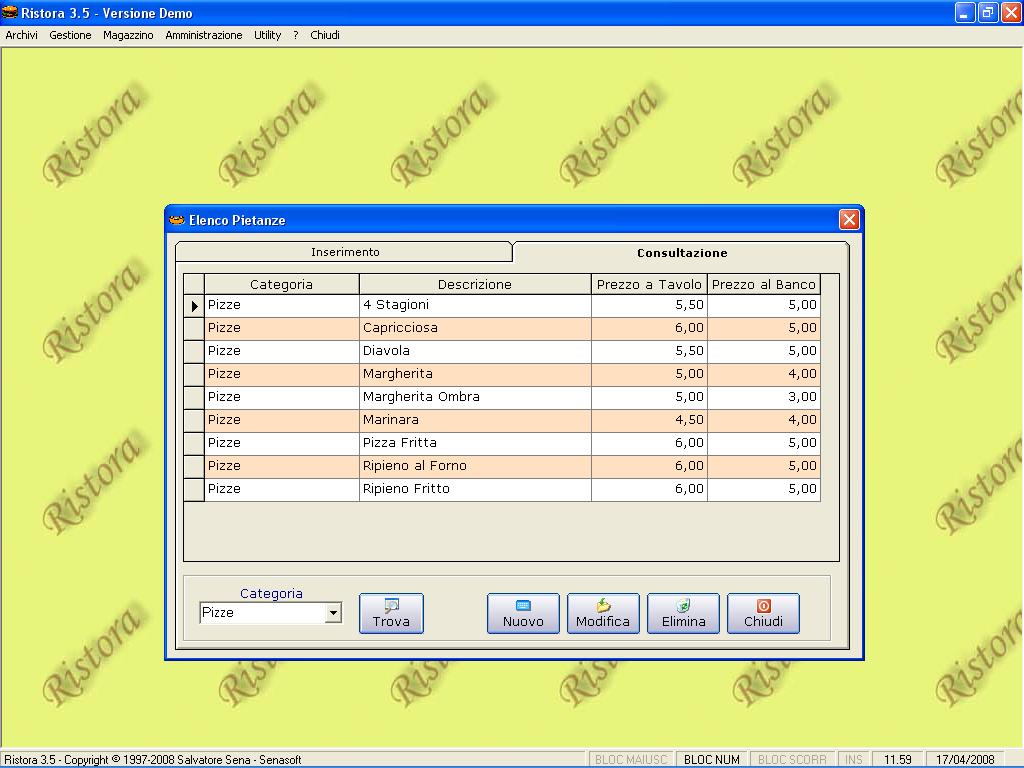This screenshot has height=768, width=1024.
Task: Click Chiudi in the menu bar
Action: click(x=325, y=35)
